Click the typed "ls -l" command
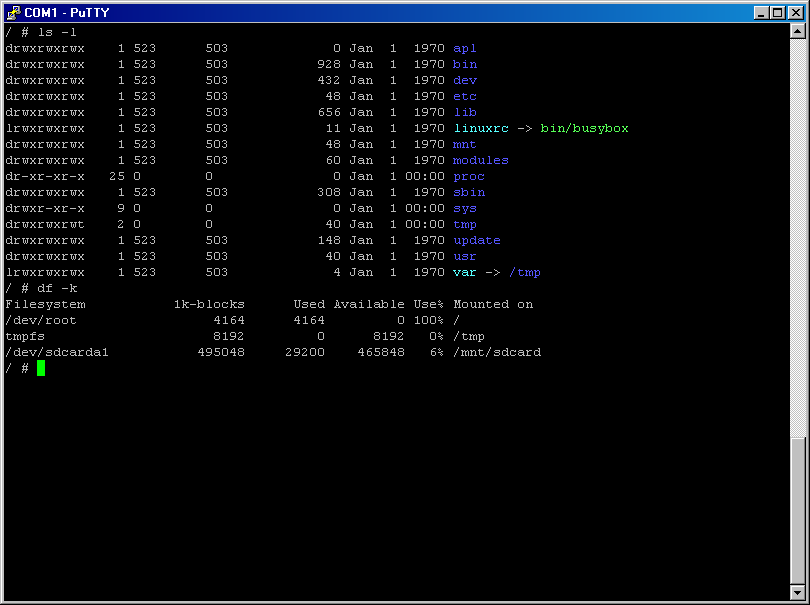Screen dimensions: 810x605 coord(57,32)
